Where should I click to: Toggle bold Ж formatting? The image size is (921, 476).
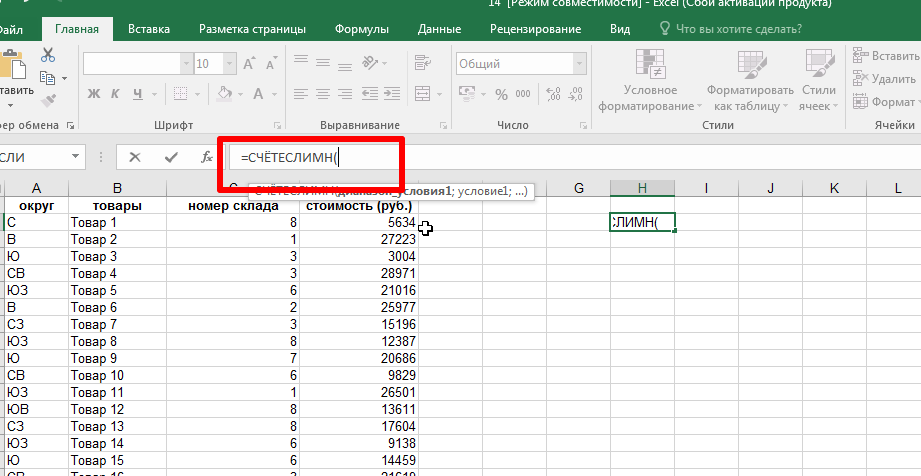pos(93,93)
